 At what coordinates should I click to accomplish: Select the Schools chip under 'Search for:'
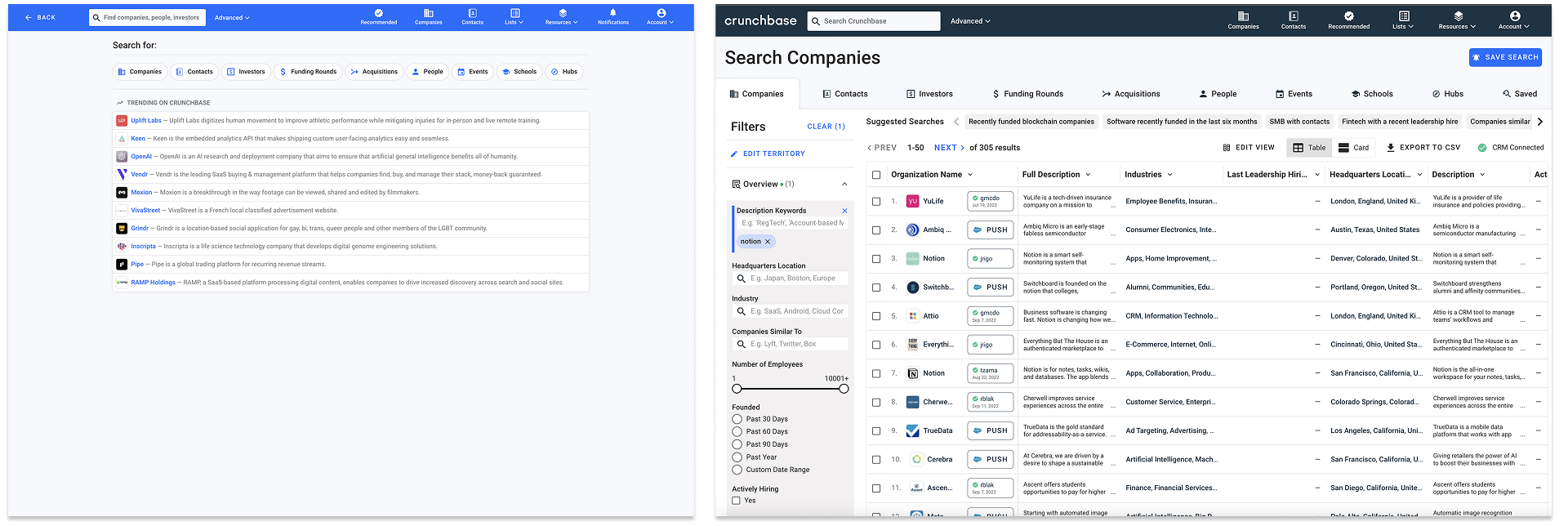pyautogui.click(x=519, y=72)
